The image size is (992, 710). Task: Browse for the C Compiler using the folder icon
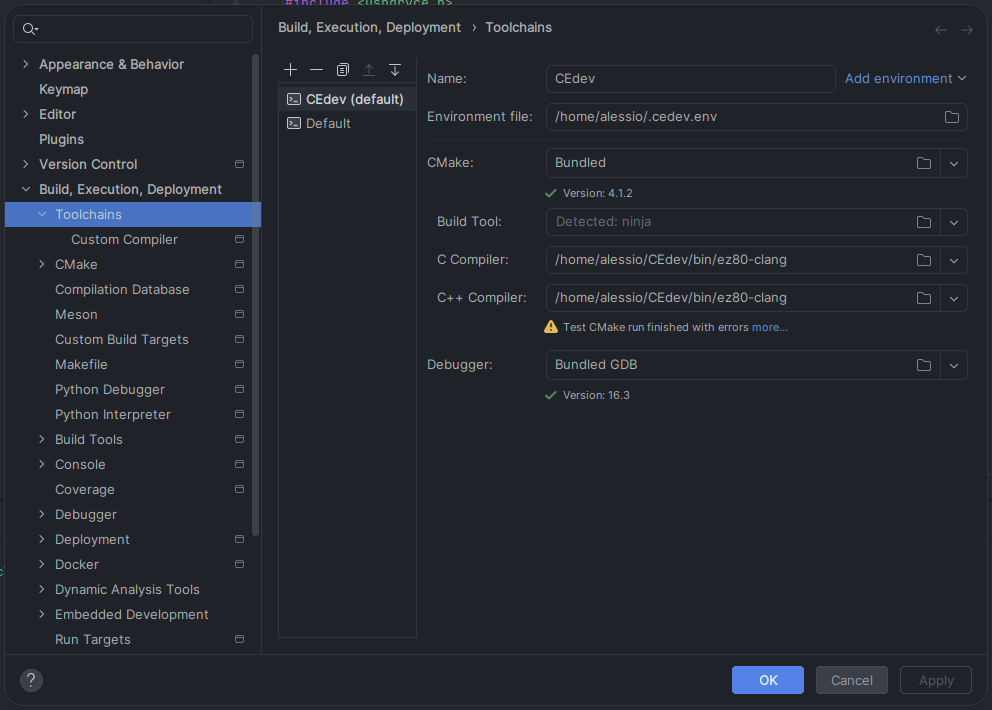pos(923,260)
